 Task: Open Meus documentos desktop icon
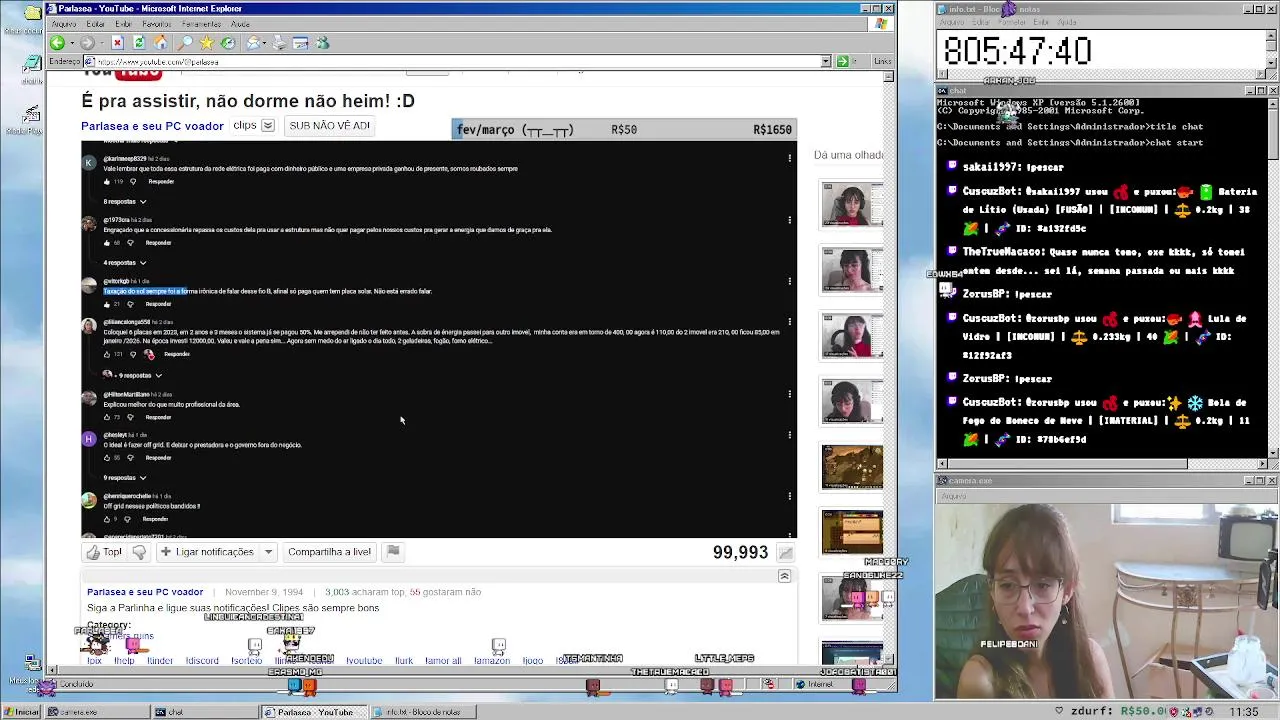click(x=32, y=14)
